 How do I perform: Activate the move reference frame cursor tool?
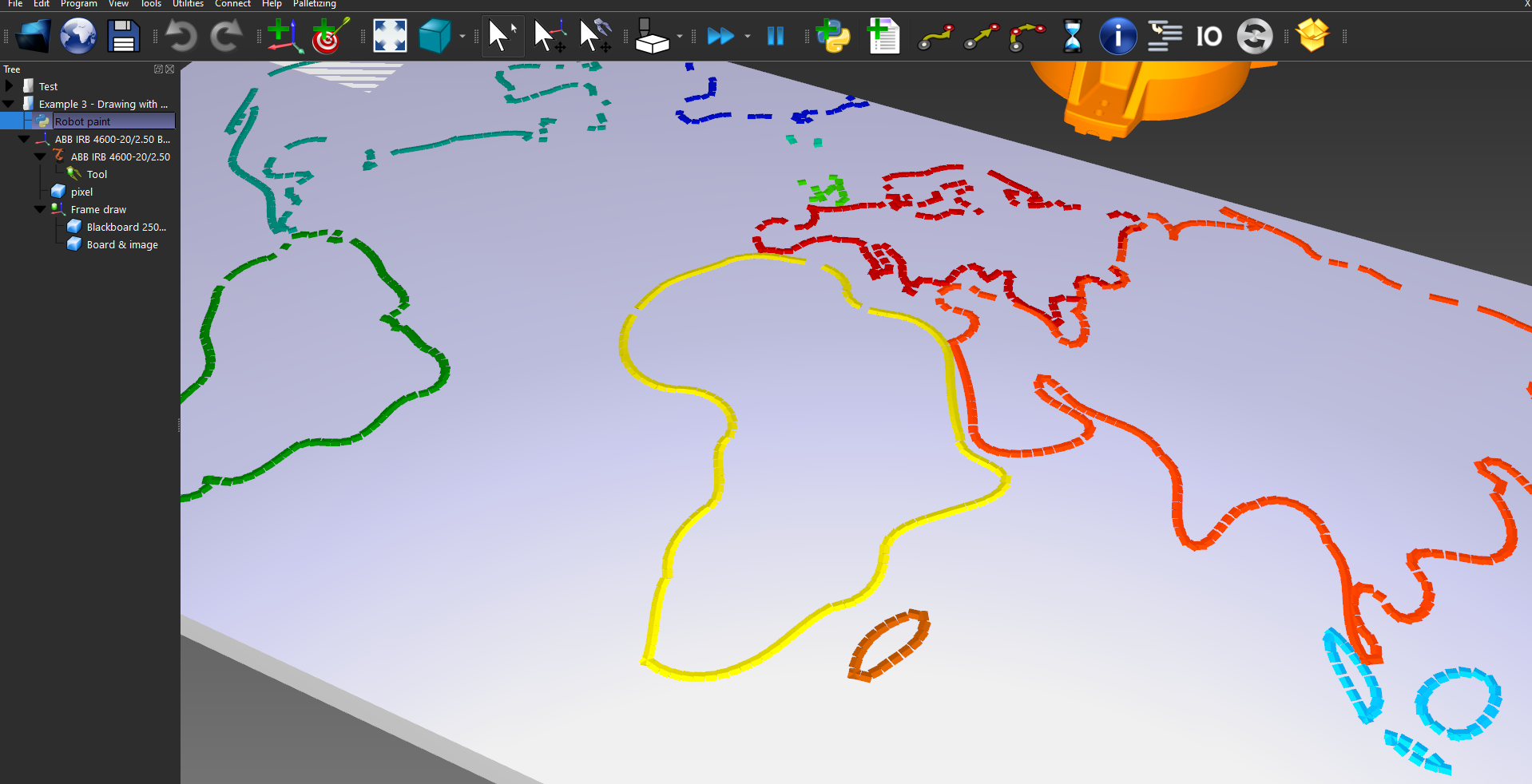point(549,37)
